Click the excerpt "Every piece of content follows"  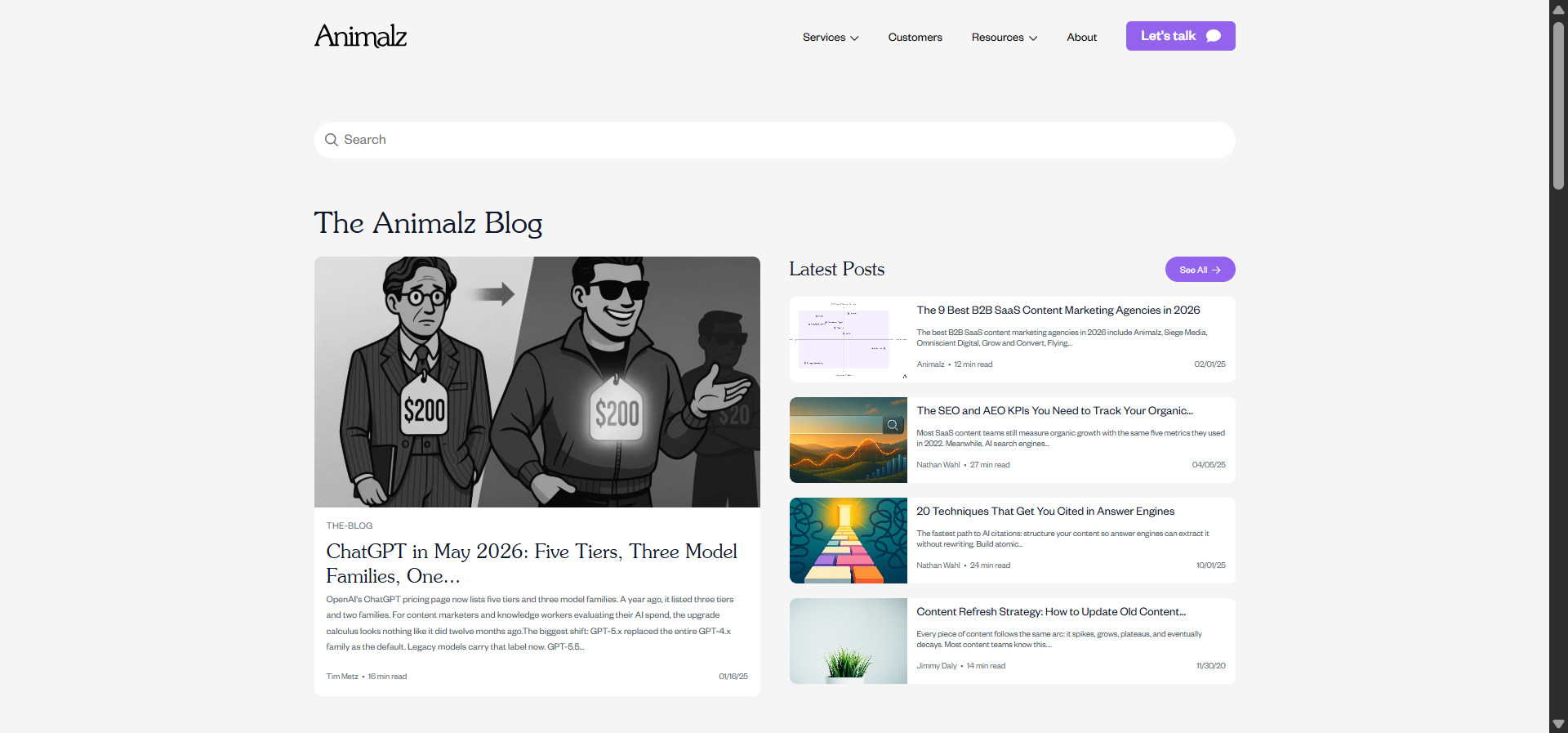tap(1059, 639)
